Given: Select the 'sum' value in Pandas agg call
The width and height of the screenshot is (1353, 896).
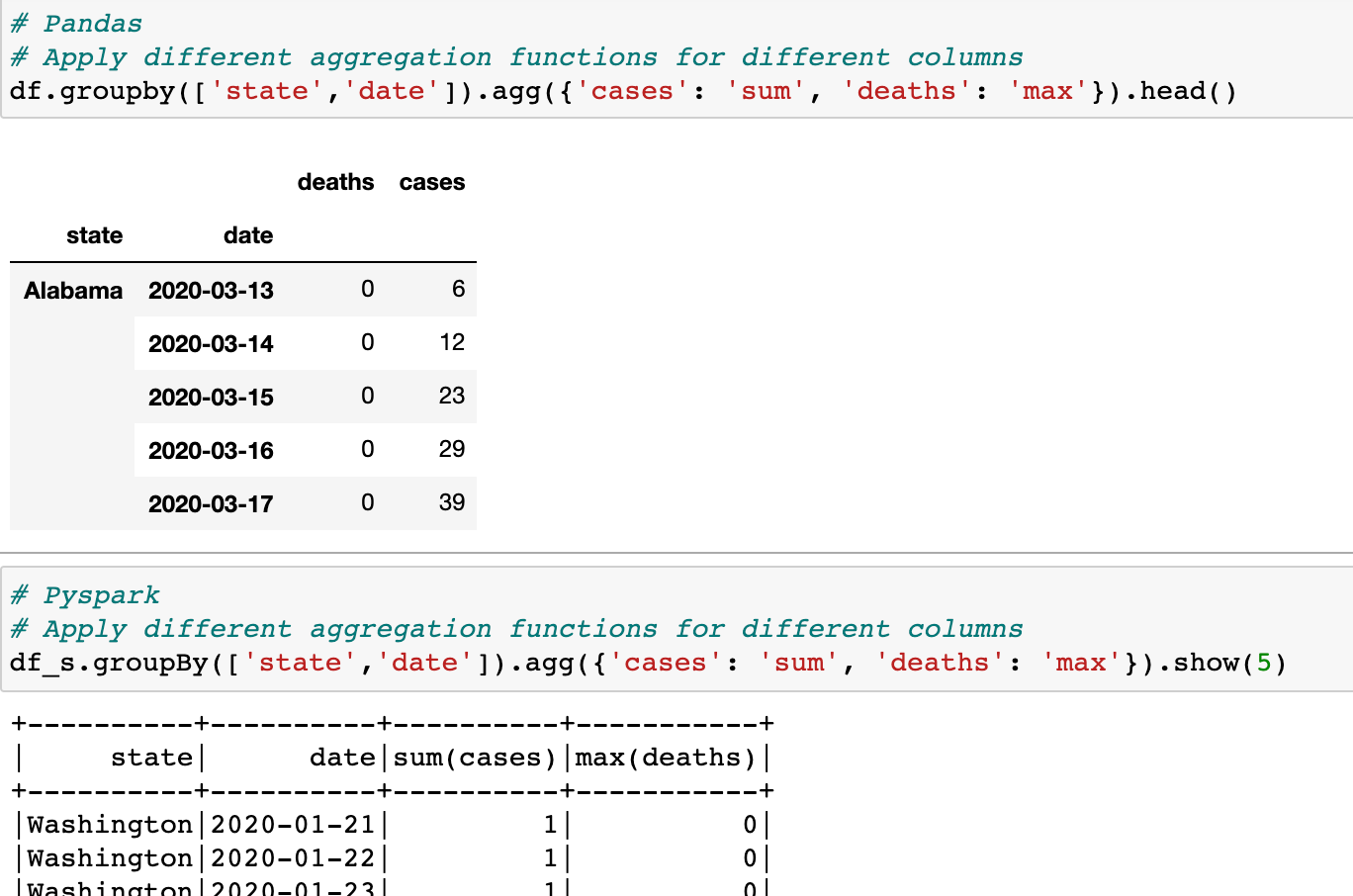Looking at the screenshot, I should pyautogui.click(x=767, y=91).
